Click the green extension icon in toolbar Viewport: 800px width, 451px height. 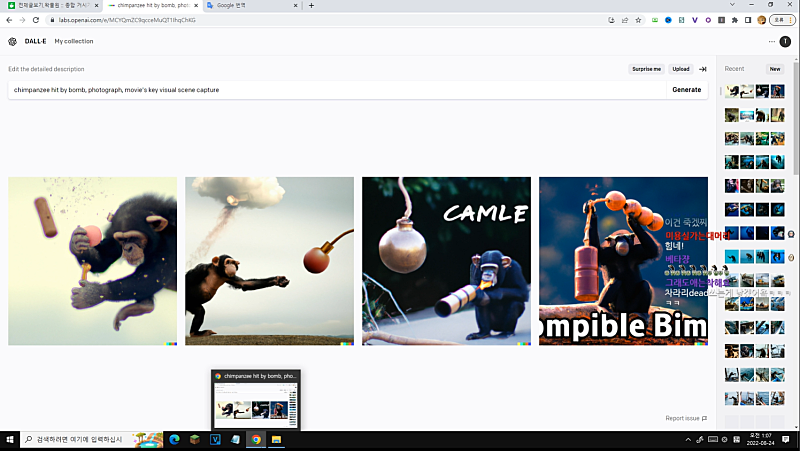point(655,20)
